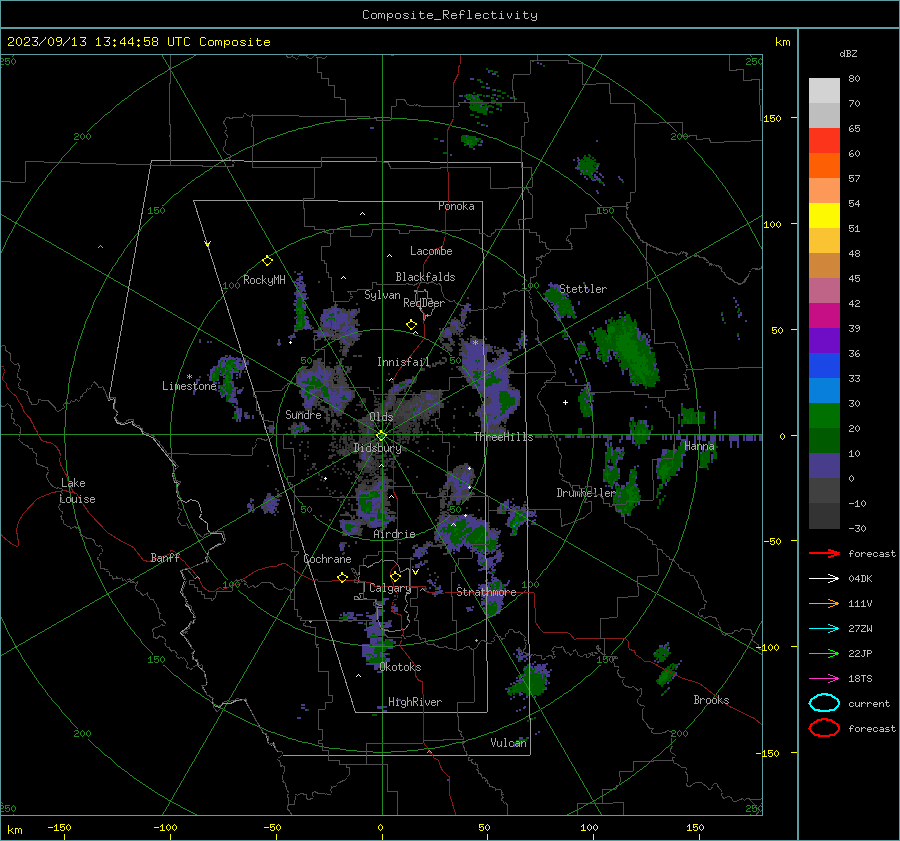Click the Strathmore map label
Image resolution: width=900 pixels, height=841 pixels.
tap(486, 592)
